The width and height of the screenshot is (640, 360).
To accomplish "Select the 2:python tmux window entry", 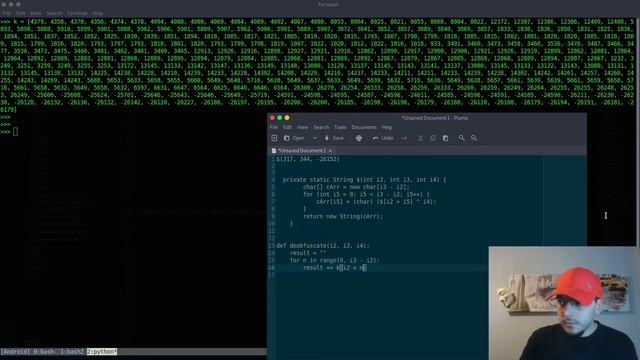I will click(102, 351).
